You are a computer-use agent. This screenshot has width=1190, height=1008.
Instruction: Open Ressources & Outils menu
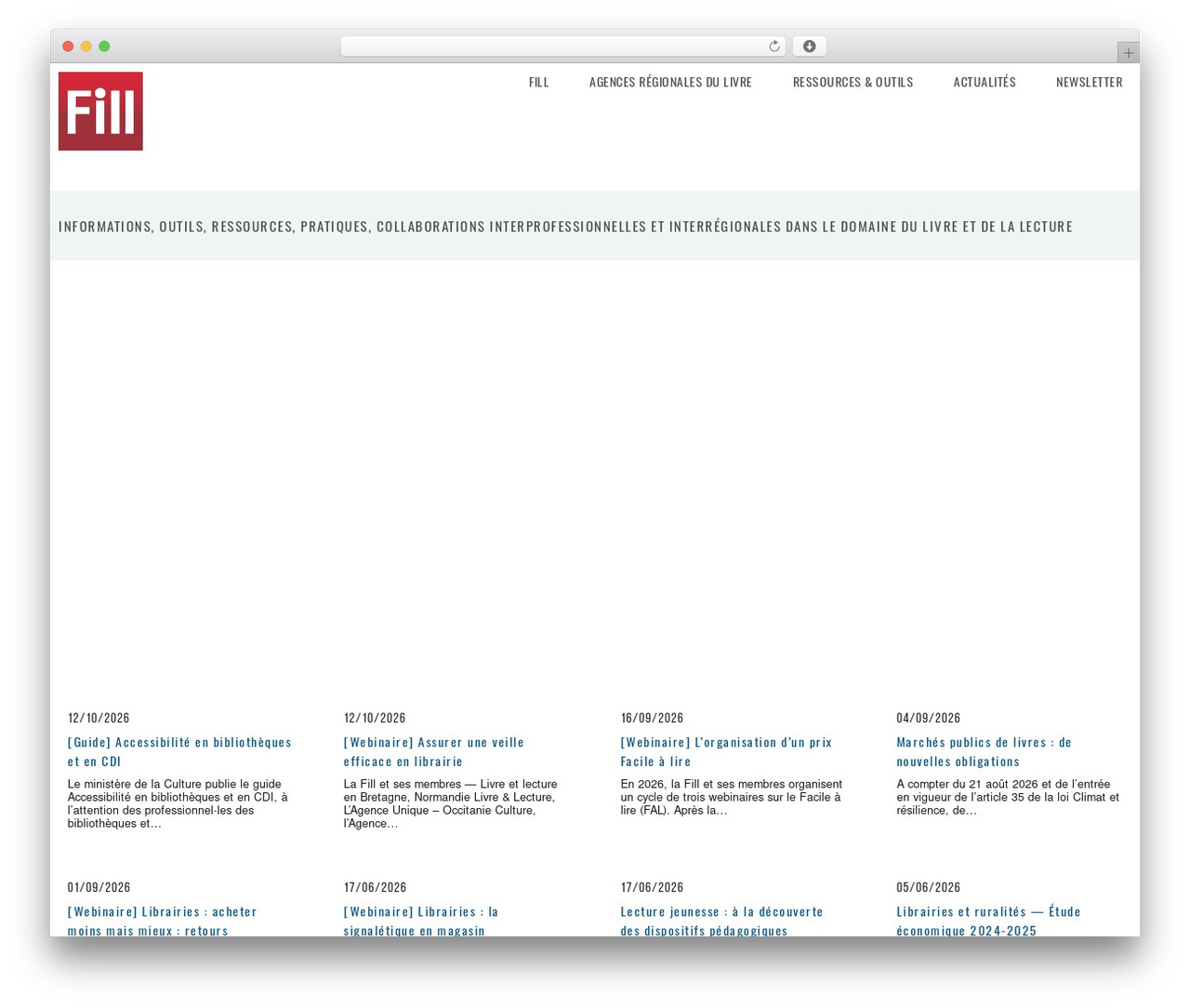(x=853, y=83)
